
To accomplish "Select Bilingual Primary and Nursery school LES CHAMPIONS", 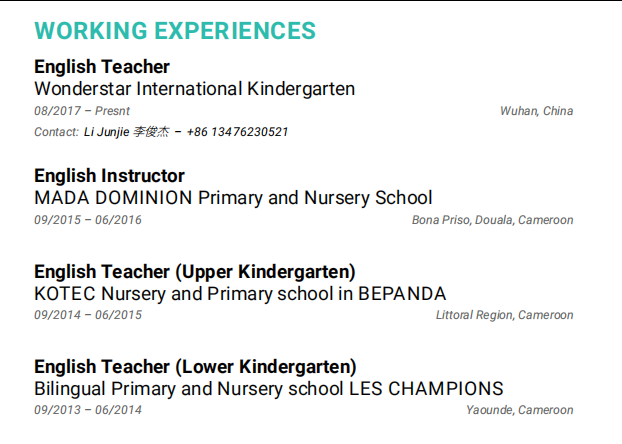I will coord(268,388).
